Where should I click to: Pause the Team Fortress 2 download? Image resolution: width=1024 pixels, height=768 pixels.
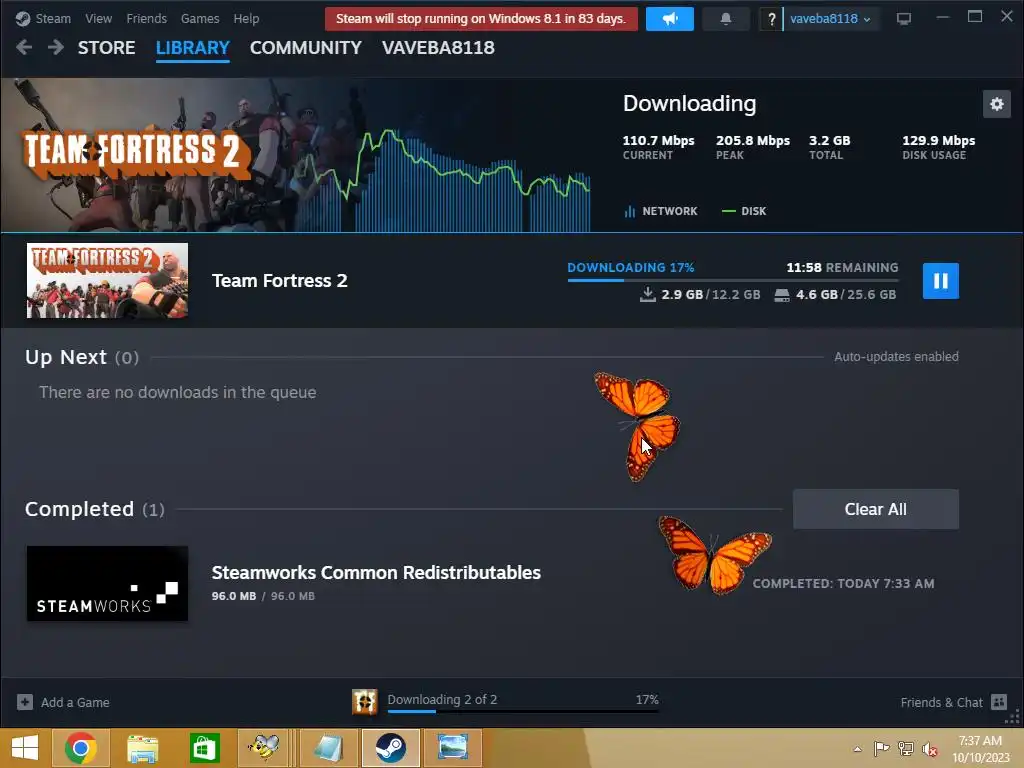940,281
